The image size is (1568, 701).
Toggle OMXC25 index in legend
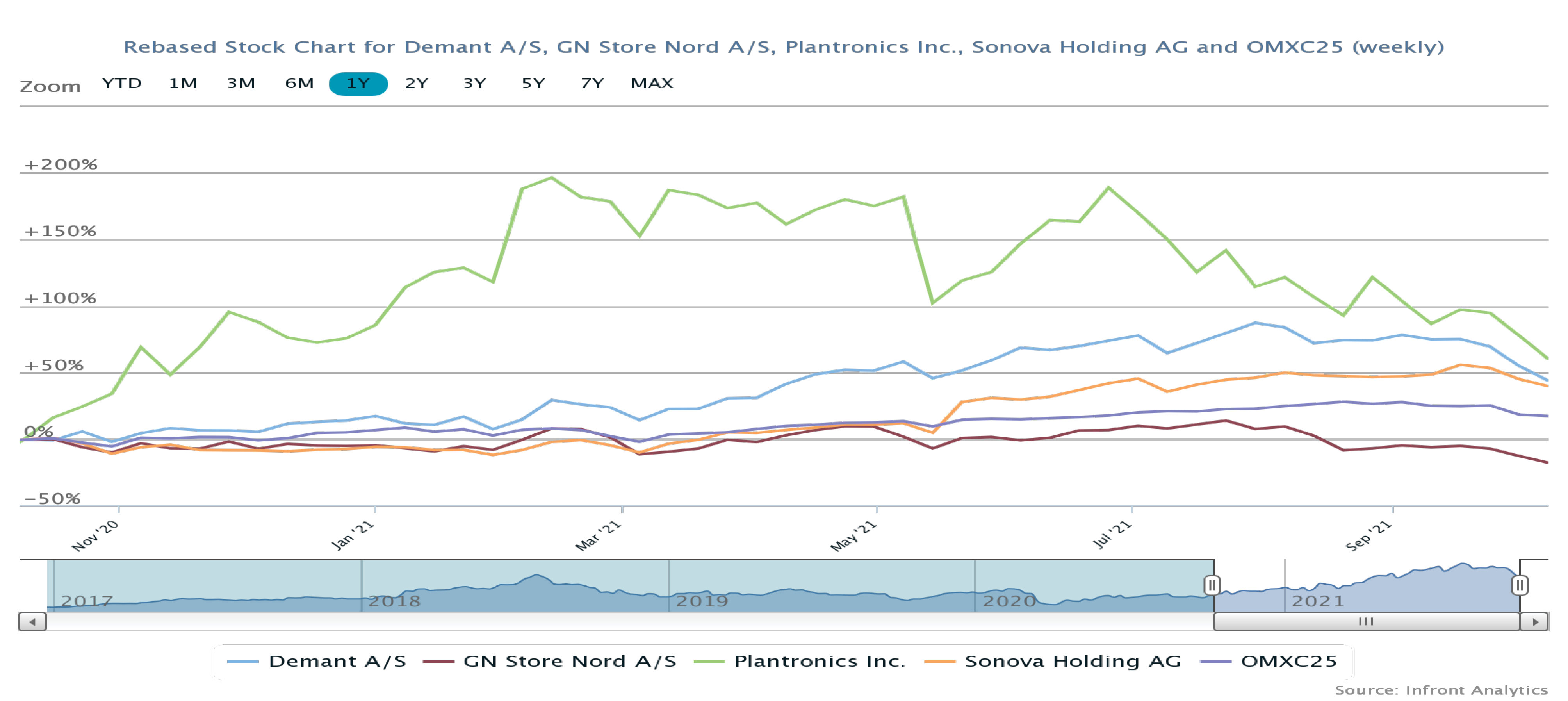(x=1288, y=662)
